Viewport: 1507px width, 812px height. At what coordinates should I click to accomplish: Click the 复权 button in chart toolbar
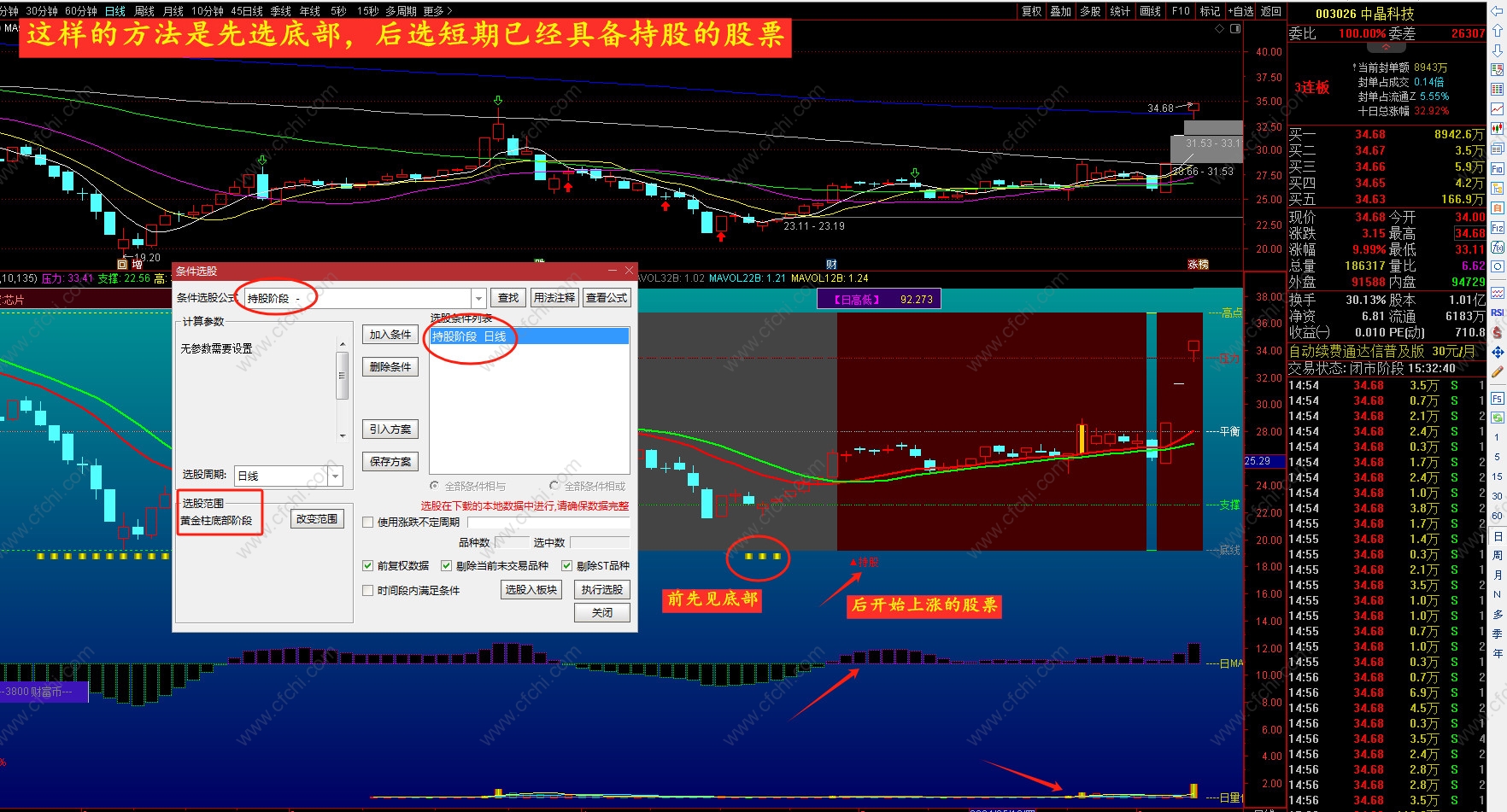[1032, 11]
